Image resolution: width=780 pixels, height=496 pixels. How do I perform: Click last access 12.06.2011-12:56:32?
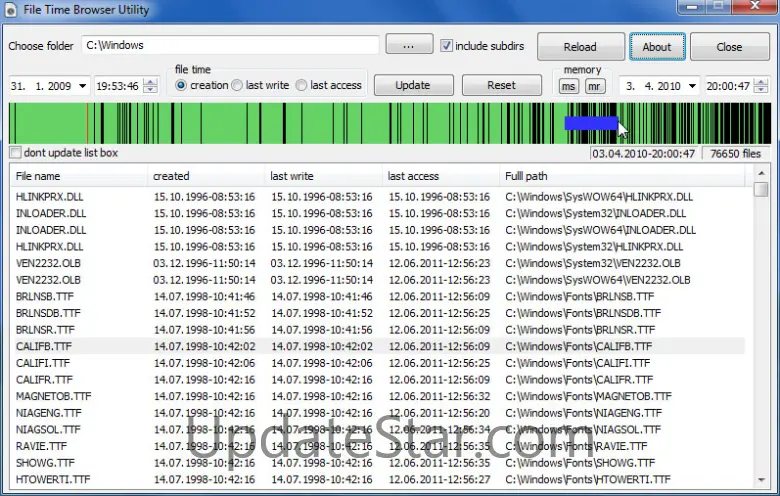click(x=439, y=396)
